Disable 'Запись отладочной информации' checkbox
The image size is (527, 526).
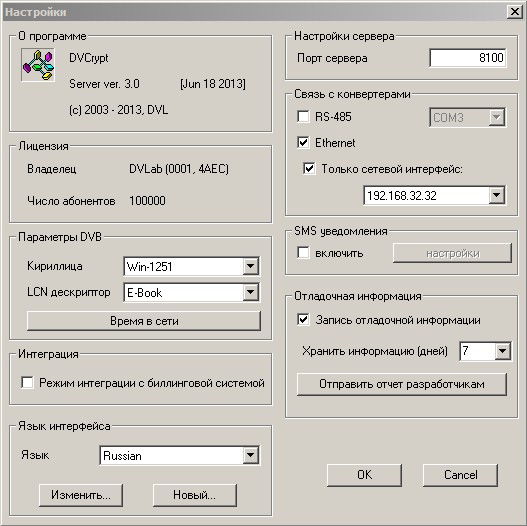pos(303,319)
